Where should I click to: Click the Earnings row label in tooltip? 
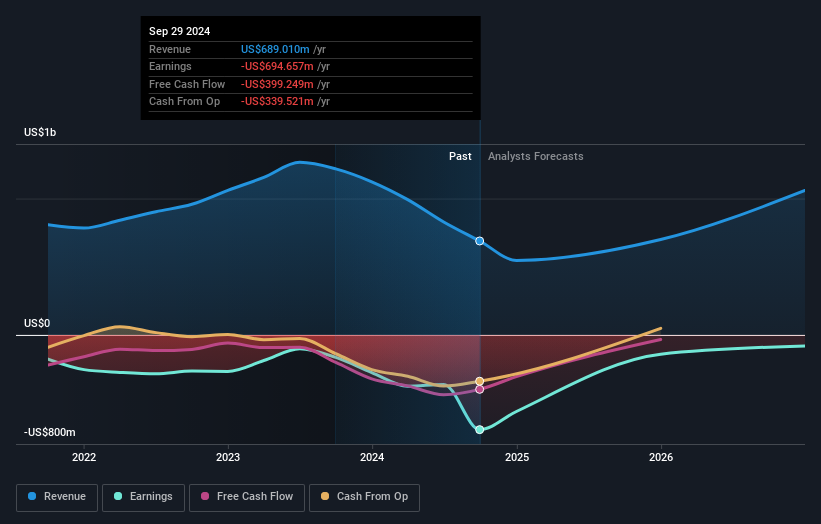(x=170, y=66)
